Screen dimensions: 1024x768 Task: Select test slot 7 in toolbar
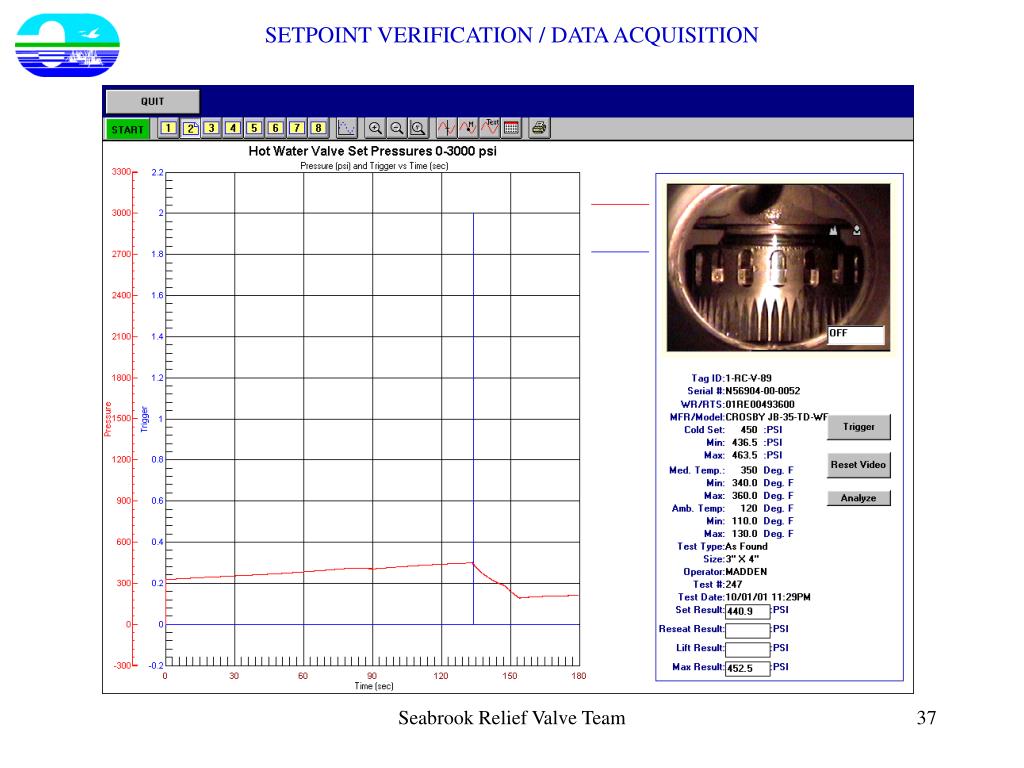click(x=297, y=128)
